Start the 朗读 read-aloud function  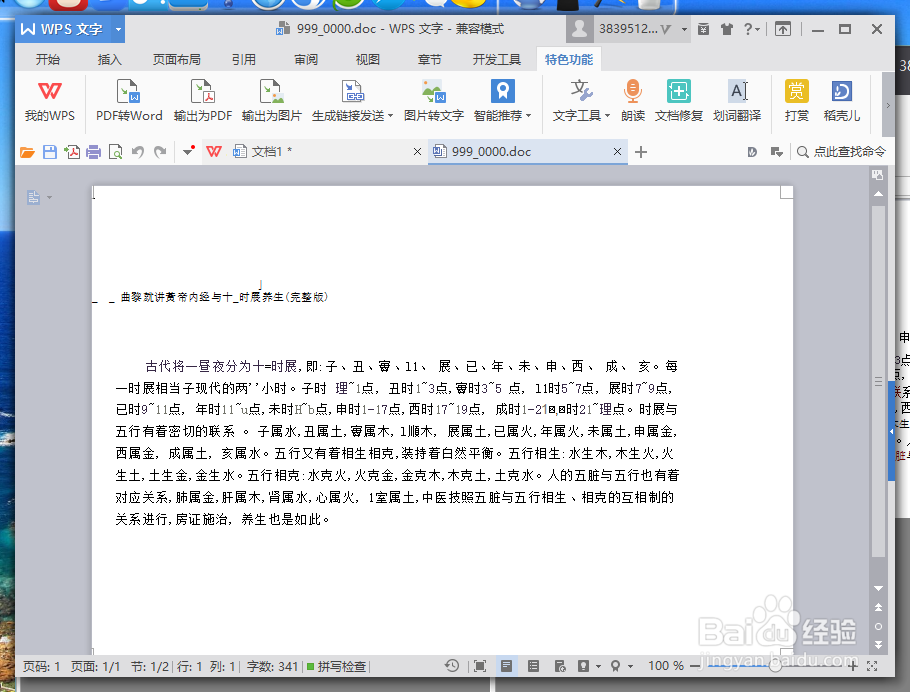(x=631, y=100)
